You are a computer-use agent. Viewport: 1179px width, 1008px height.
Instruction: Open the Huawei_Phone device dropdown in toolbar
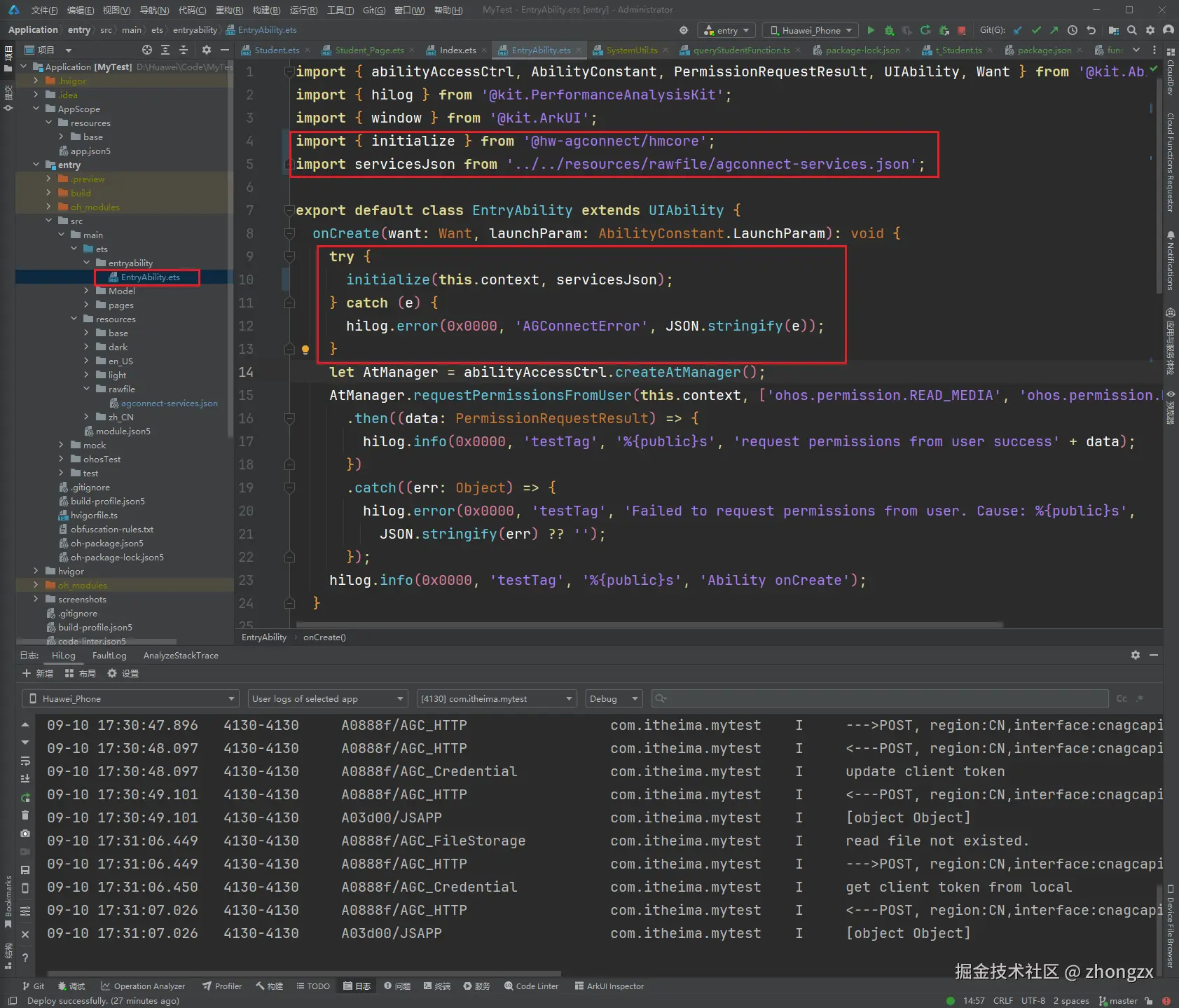pyautogui.click(x=811, y=30)
